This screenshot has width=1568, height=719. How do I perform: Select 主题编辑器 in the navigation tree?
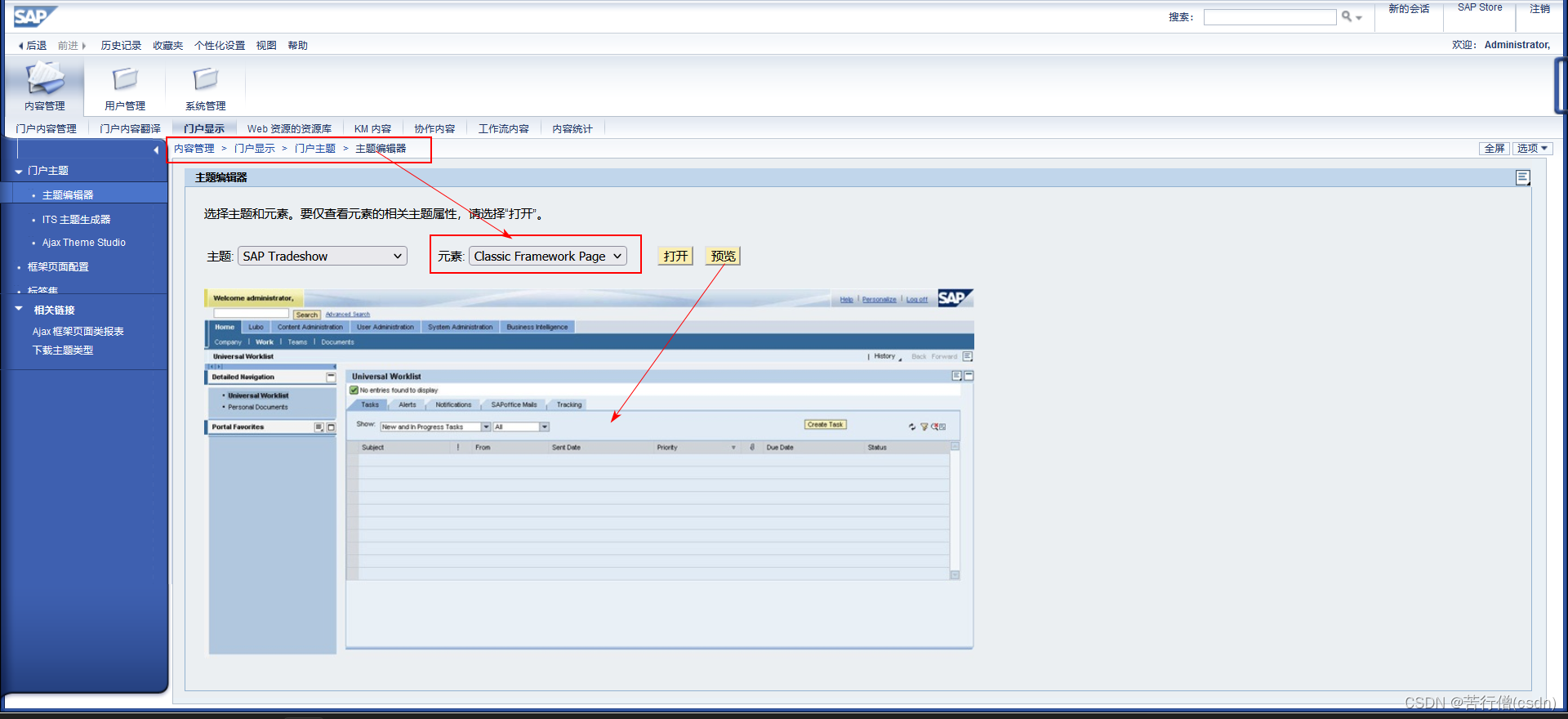tap(68, 195)
